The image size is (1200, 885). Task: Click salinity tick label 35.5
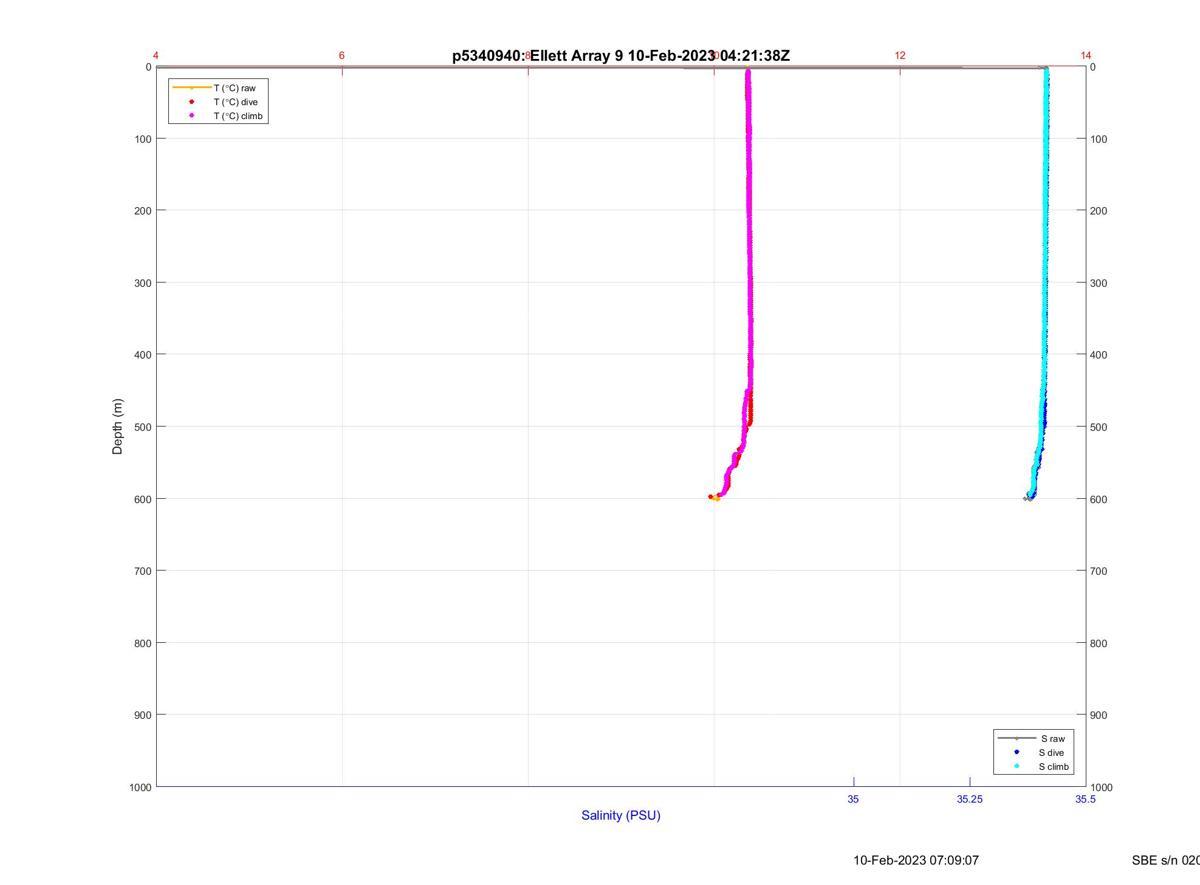point(1085,799)
